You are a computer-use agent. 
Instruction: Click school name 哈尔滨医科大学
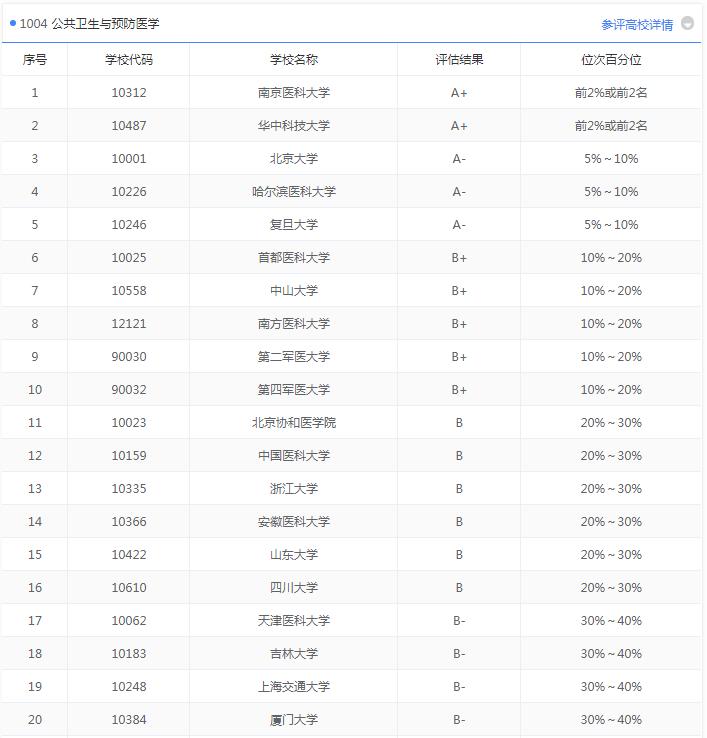click(294, 192)
